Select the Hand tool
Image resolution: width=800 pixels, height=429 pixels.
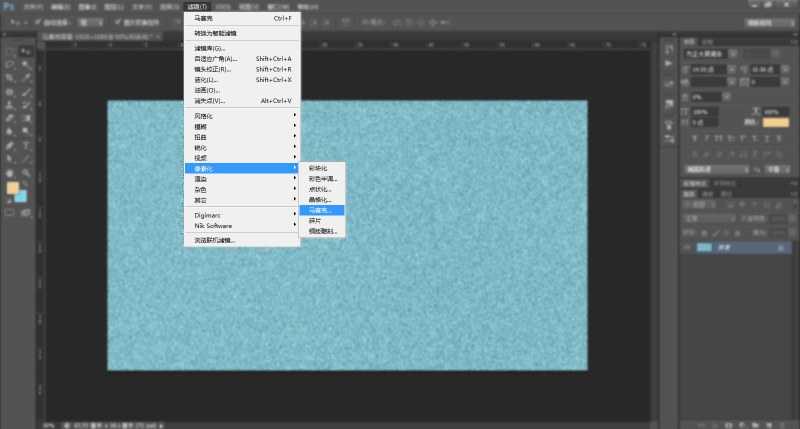tap(10, 172)
